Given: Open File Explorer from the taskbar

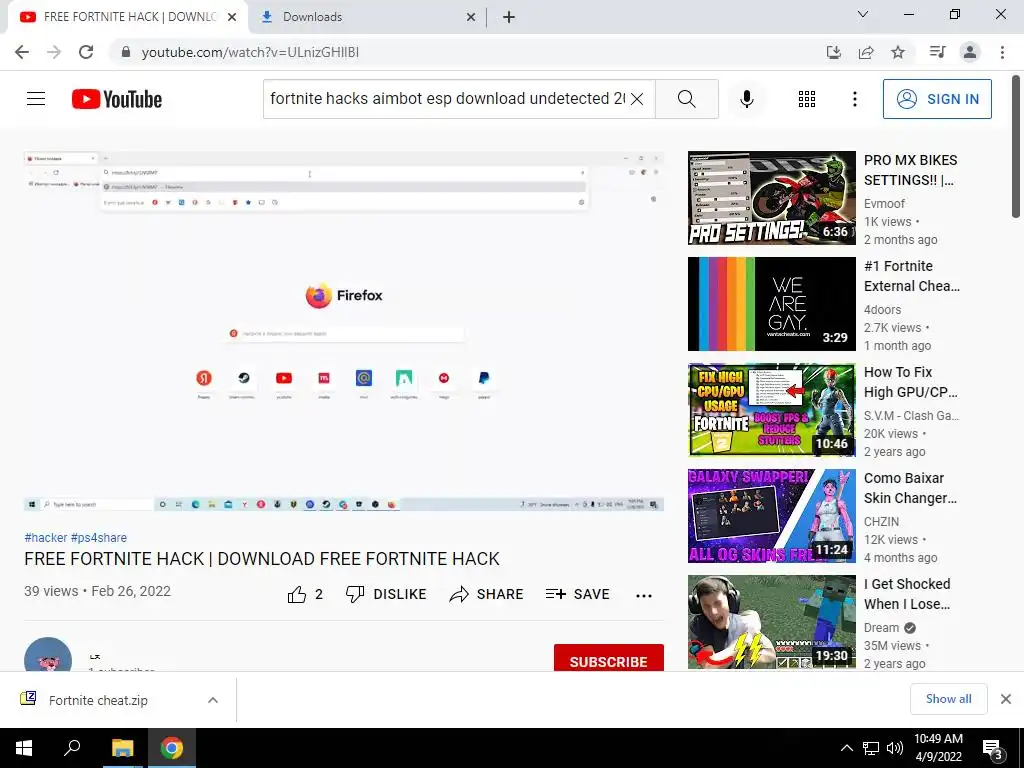Looking at the screenshot, I should [x=122, y=748].
